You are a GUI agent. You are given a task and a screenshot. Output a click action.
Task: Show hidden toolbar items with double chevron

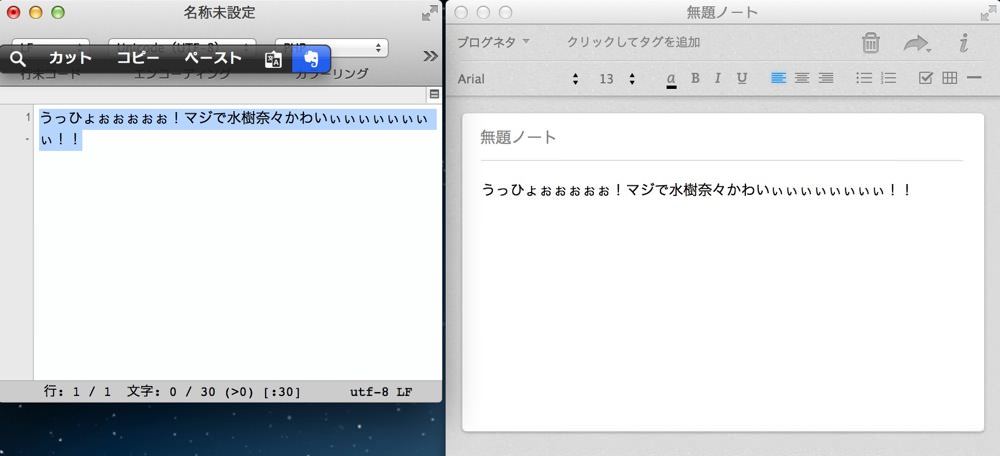tap(430, 56)
